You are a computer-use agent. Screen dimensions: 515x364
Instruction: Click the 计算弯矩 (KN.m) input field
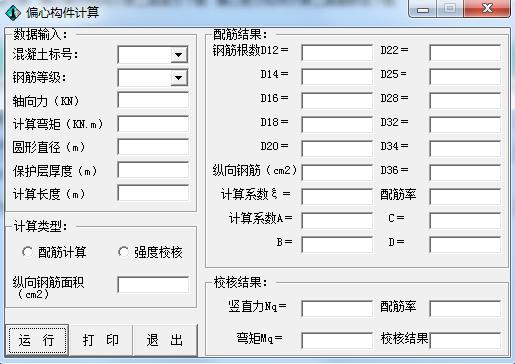(153, 124)
